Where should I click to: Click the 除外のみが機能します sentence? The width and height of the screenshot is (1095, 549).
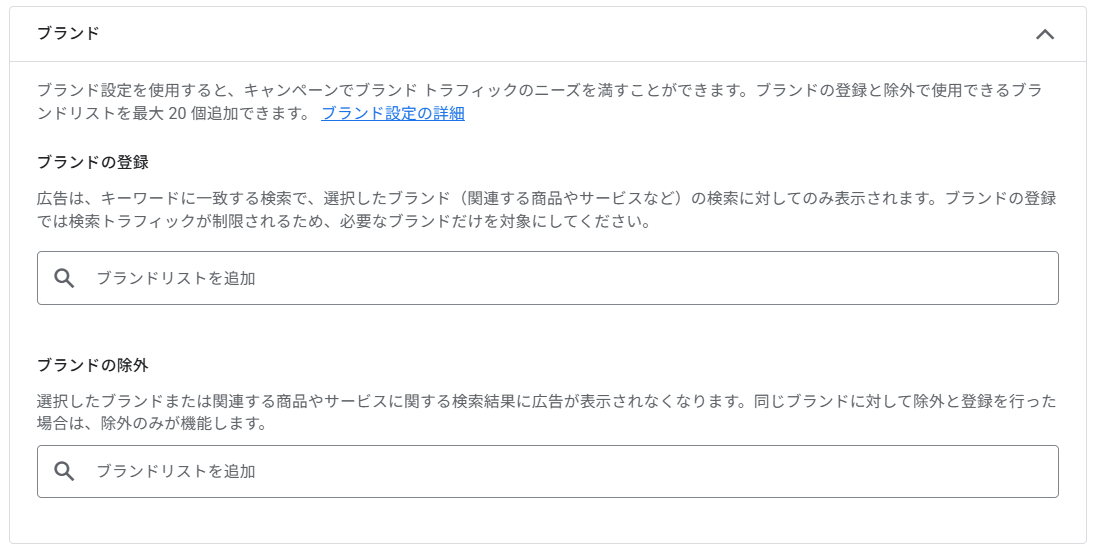point(184,424)
